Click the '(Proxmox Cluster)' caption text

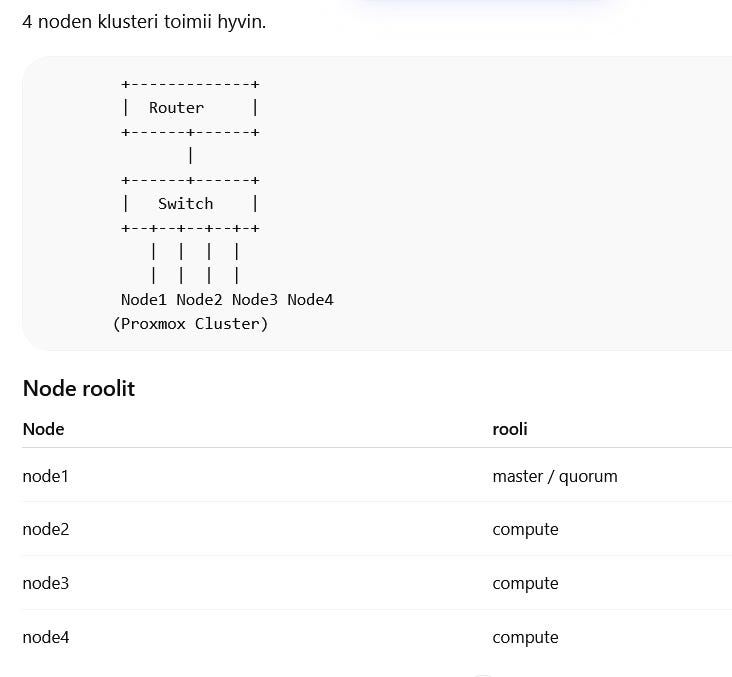[190, 324]
